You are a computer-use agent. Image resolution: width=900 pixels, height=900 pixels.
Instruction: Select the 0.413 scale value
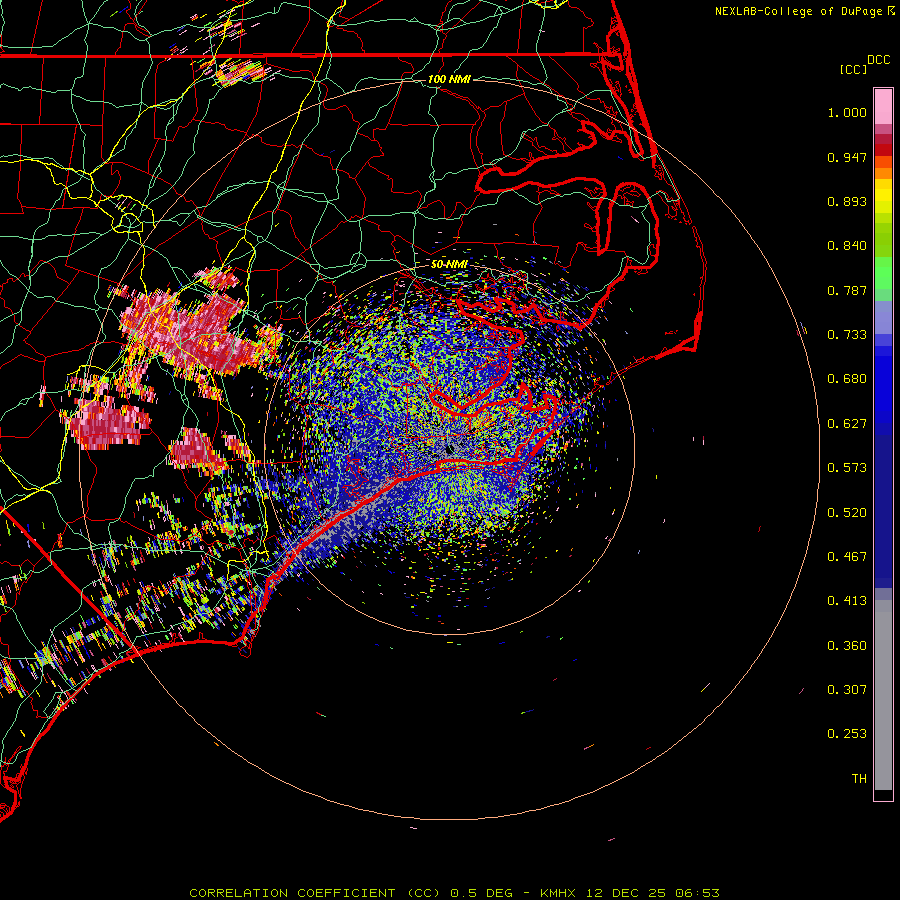point(847,601)
